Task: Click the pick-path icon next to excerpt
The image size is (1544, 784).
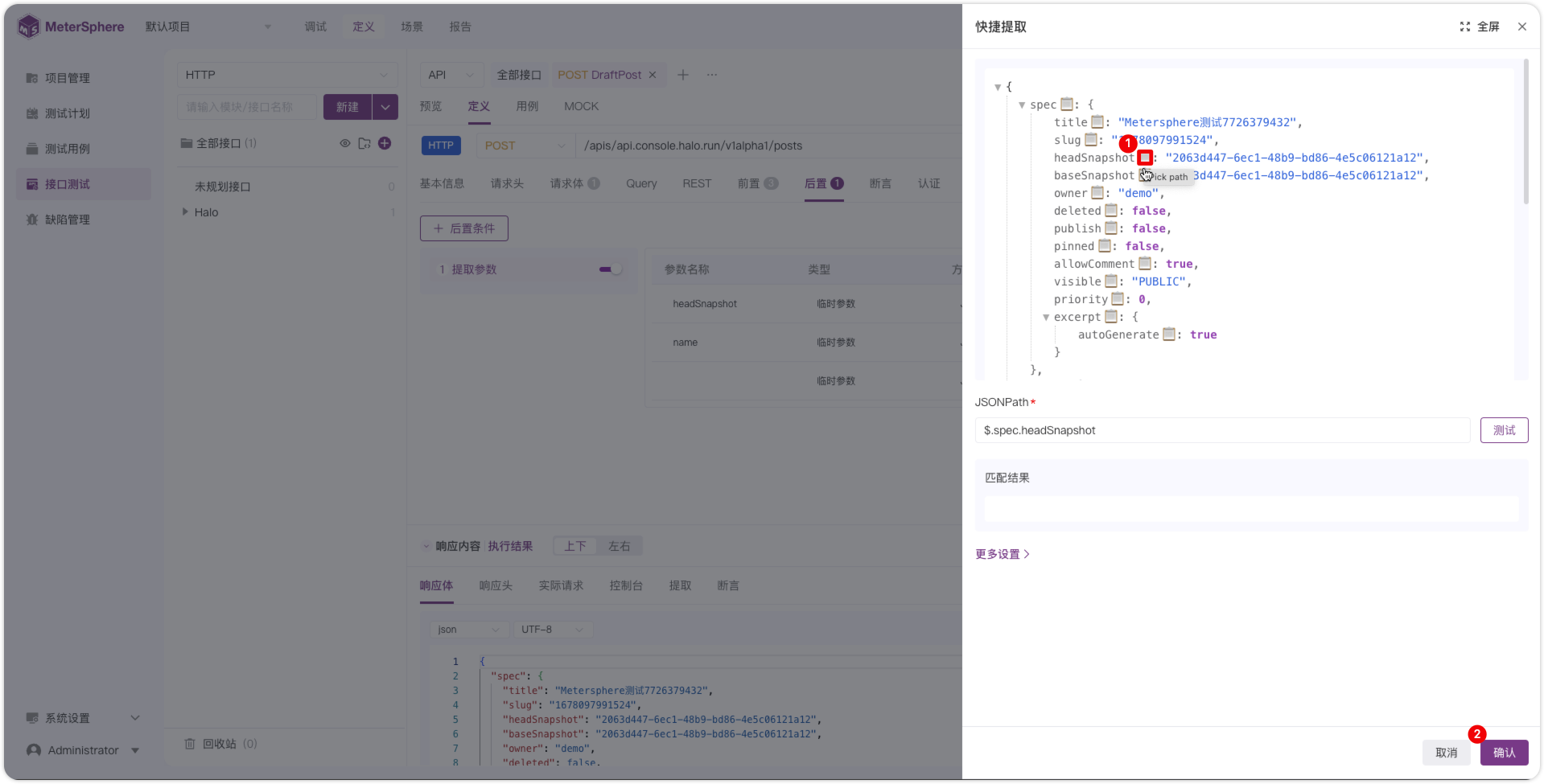Action: [x=1110, y=317]
